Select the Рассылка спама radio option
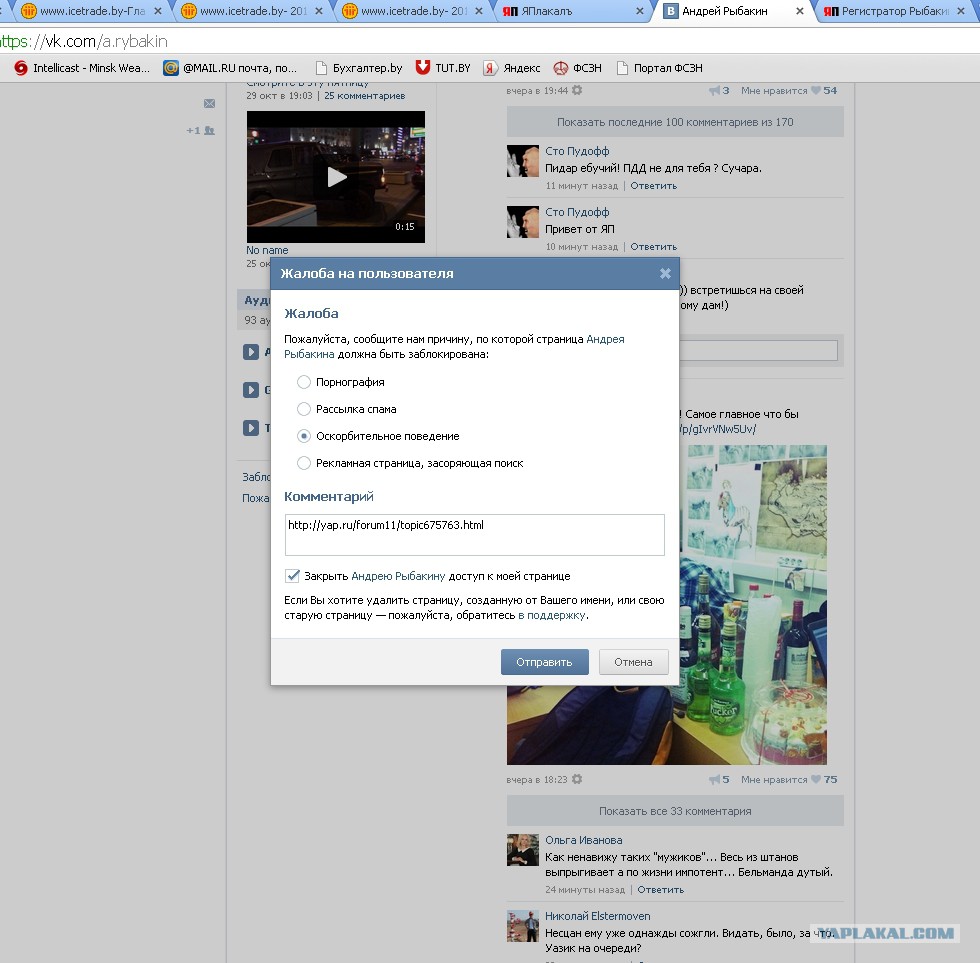Image resolution: width=980 pixels, height=963 pixels. coord(304,409)
